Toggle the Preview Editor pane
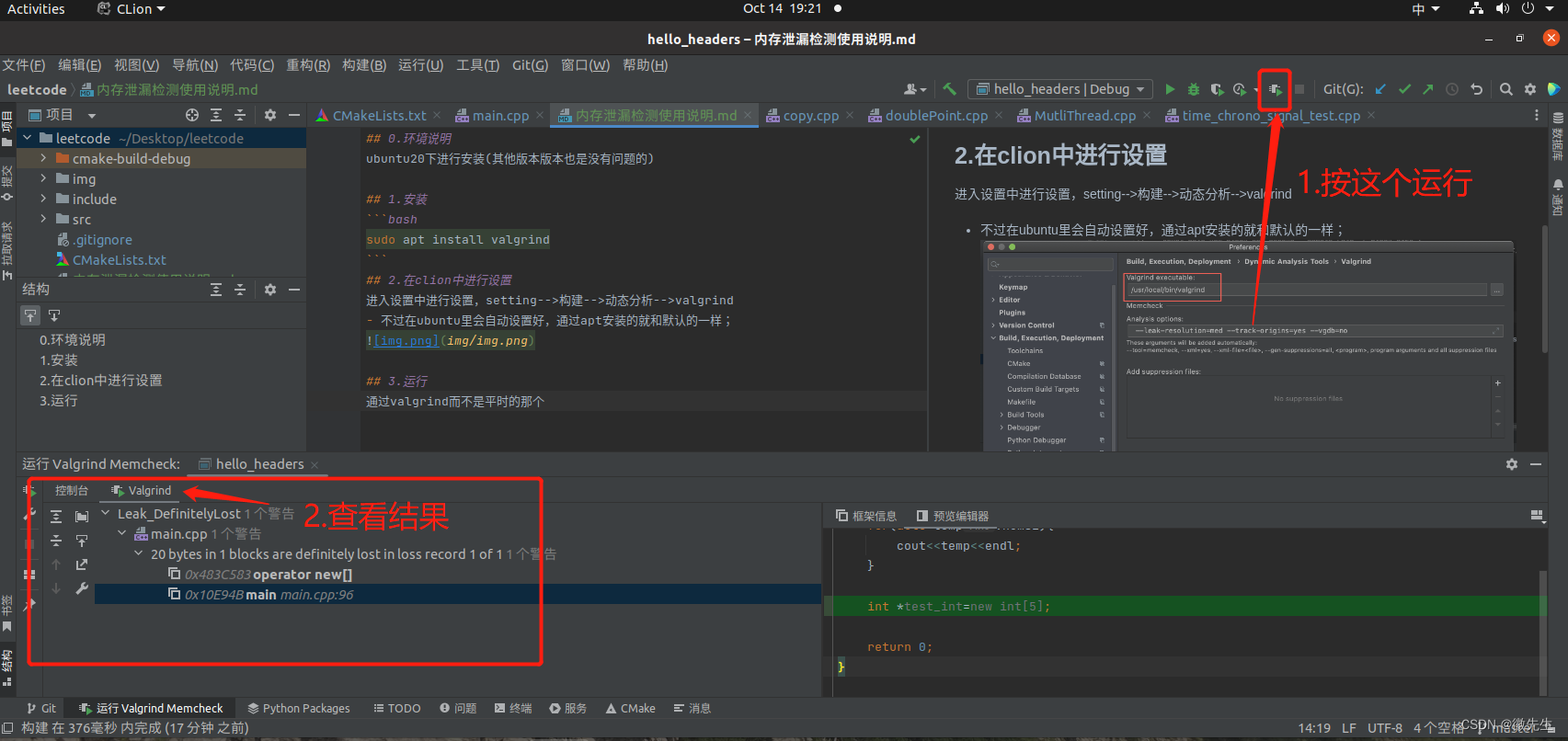 [x=953, y=516]
